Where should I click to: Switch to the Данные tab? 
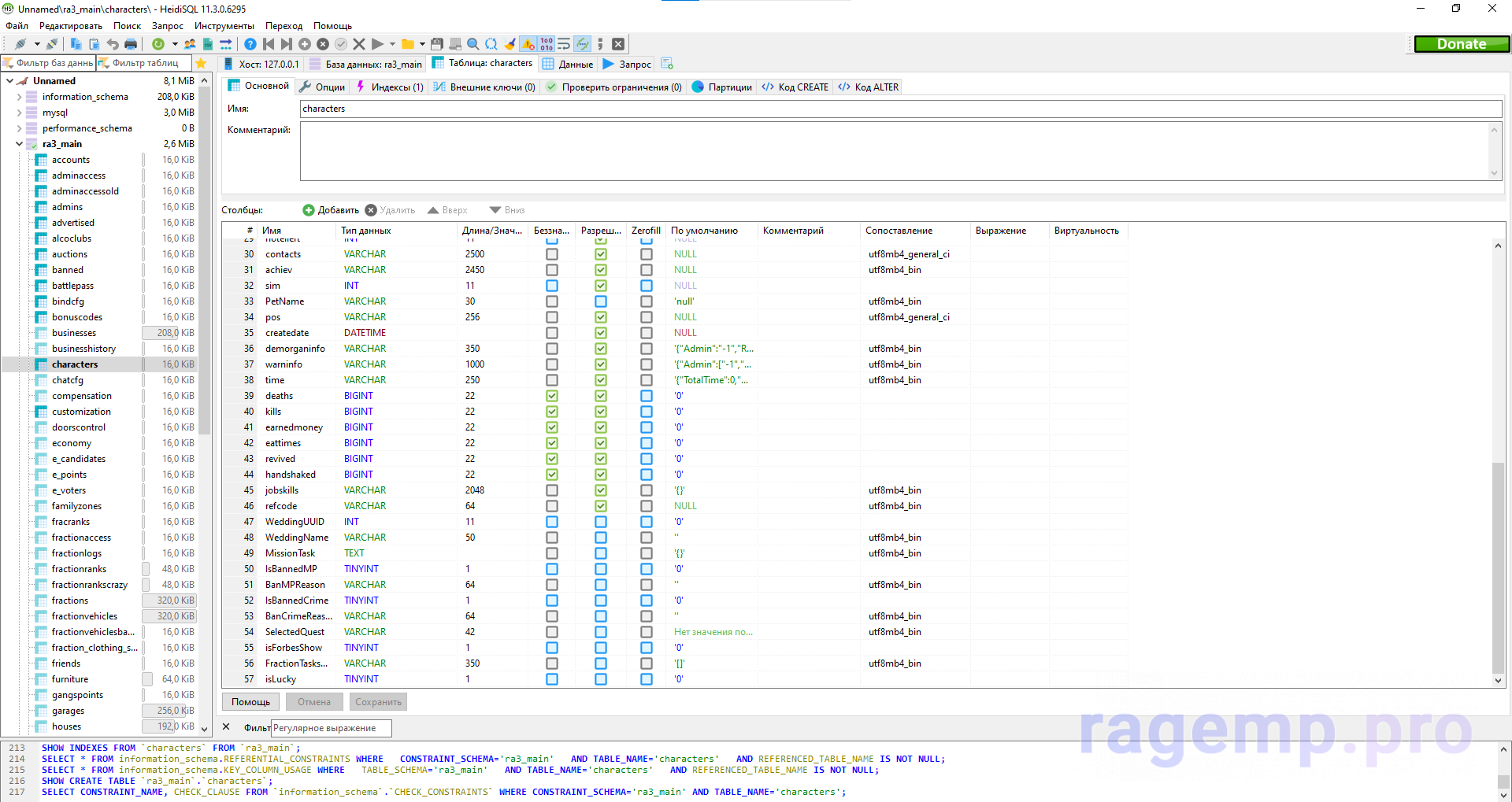point(568,64)
